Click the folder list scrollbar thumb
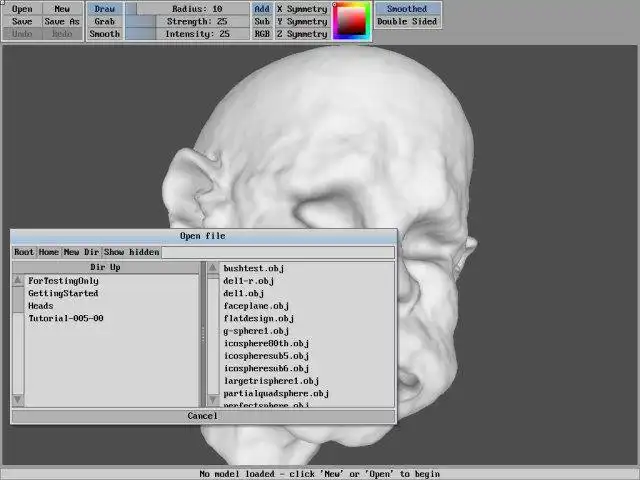 point(18,300)
